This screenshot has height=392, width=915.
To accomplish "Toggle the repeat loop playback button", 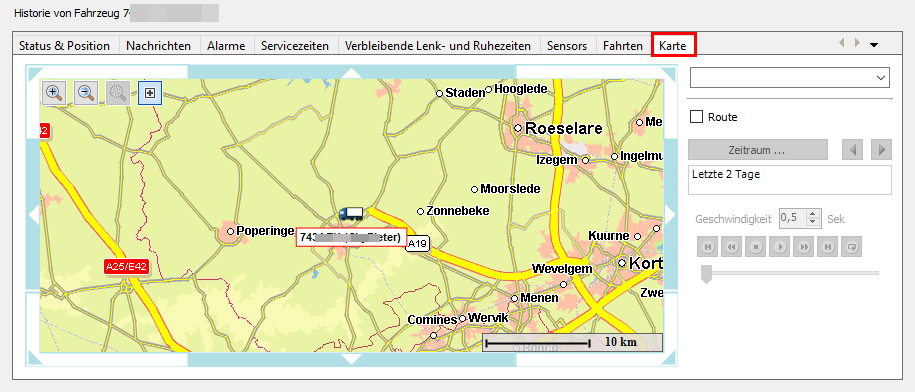I will tap(852, 247).
